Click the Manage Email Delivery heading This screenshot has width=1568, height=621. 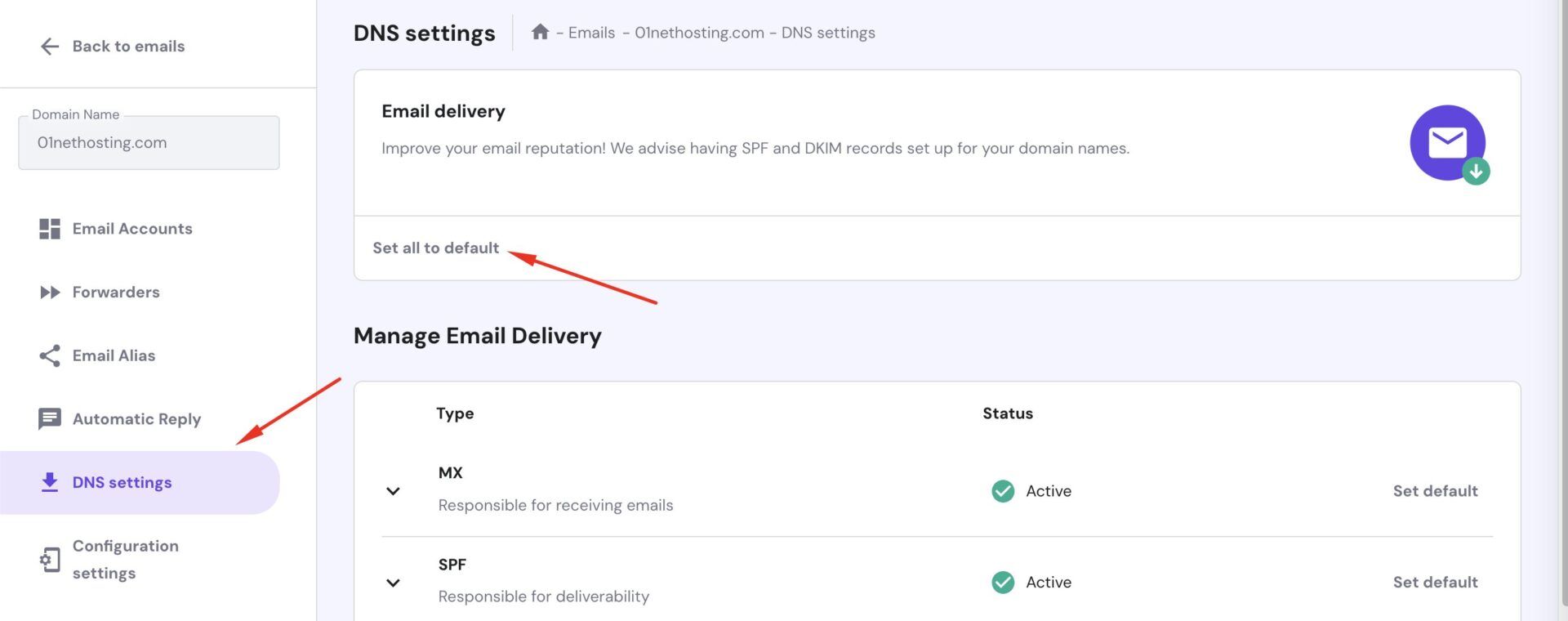478,336
